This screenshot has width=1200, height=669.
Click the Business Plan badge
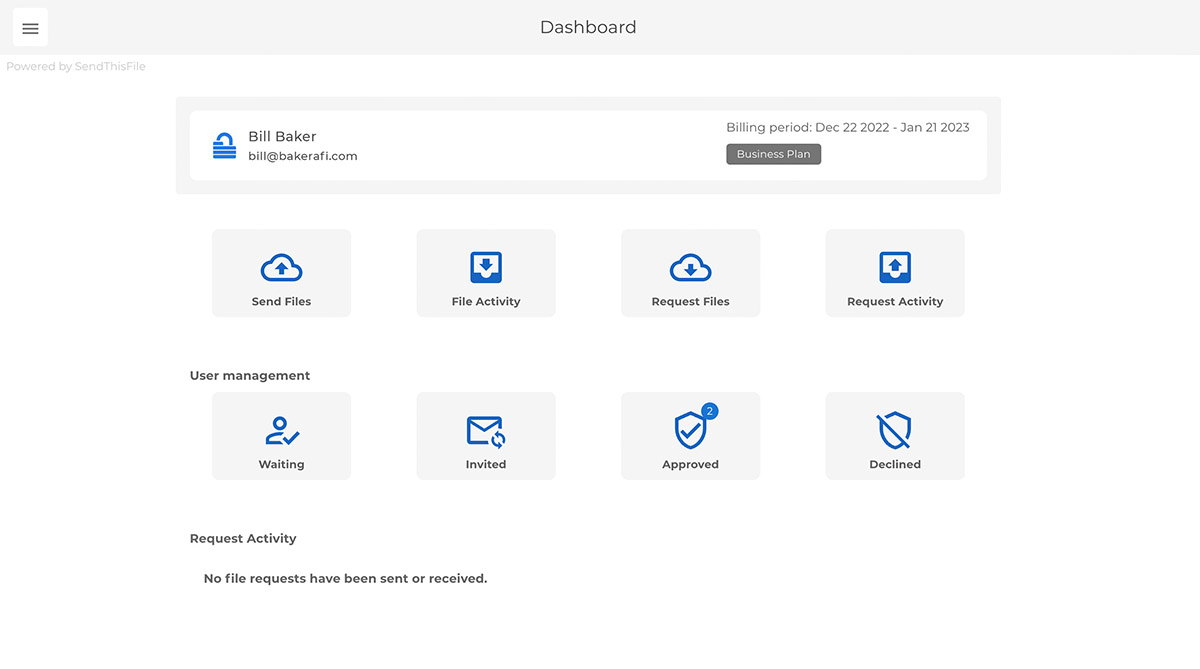(x=773, y=154)
